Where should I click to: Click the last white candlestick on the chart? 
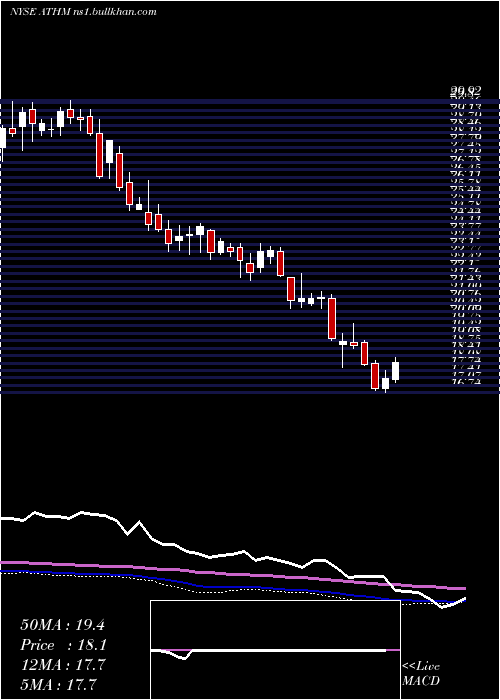395,371
